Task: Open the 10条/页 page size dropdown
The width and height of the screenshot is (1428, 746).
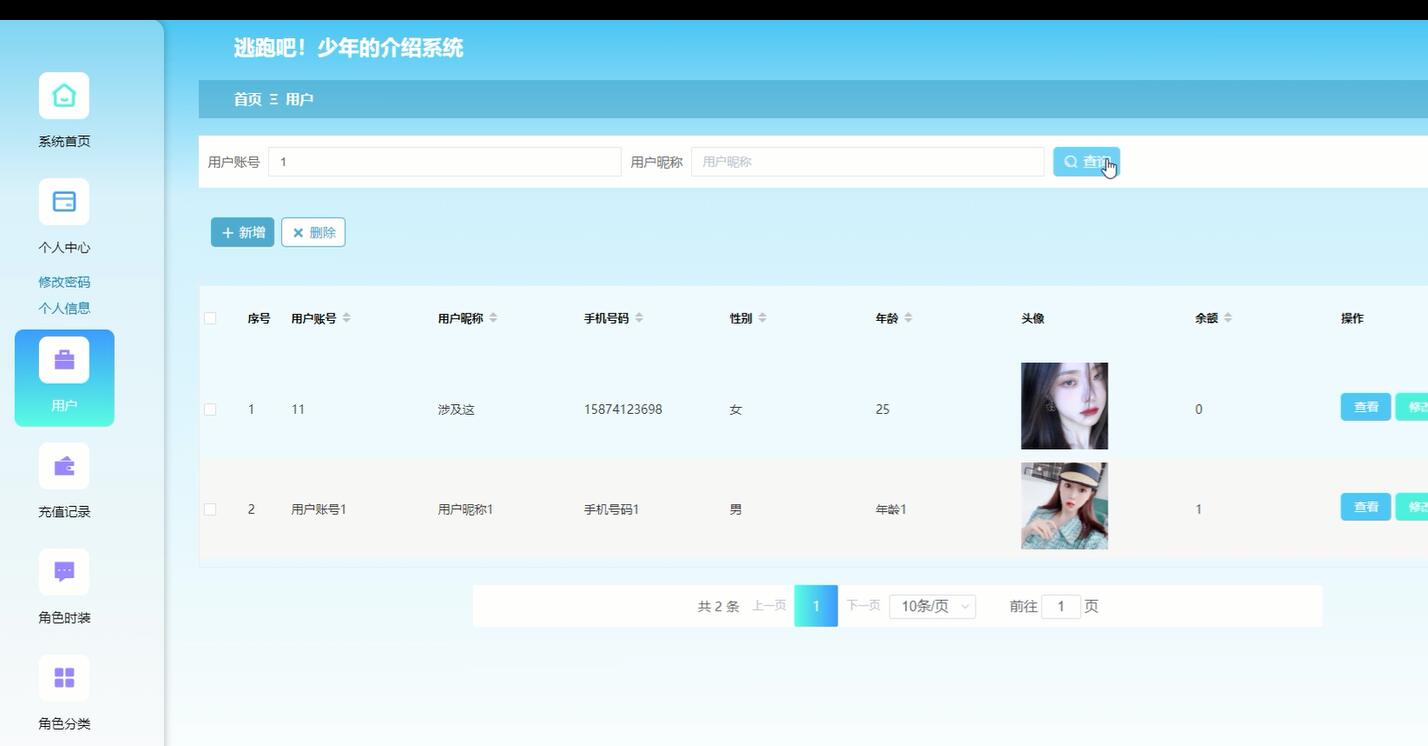Action: [931, 605]
